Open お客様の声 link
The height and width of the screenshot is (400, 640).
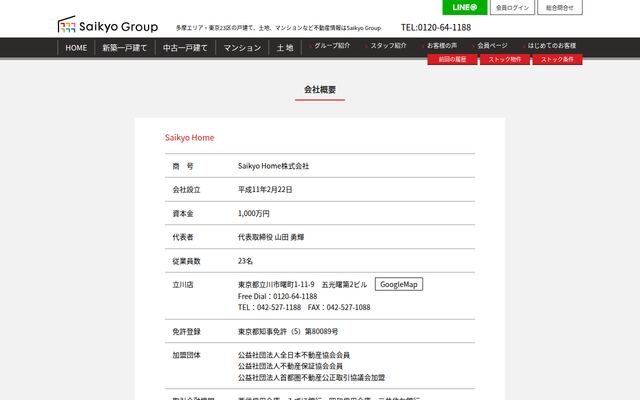pyautogui.click(x=440, y=46)
